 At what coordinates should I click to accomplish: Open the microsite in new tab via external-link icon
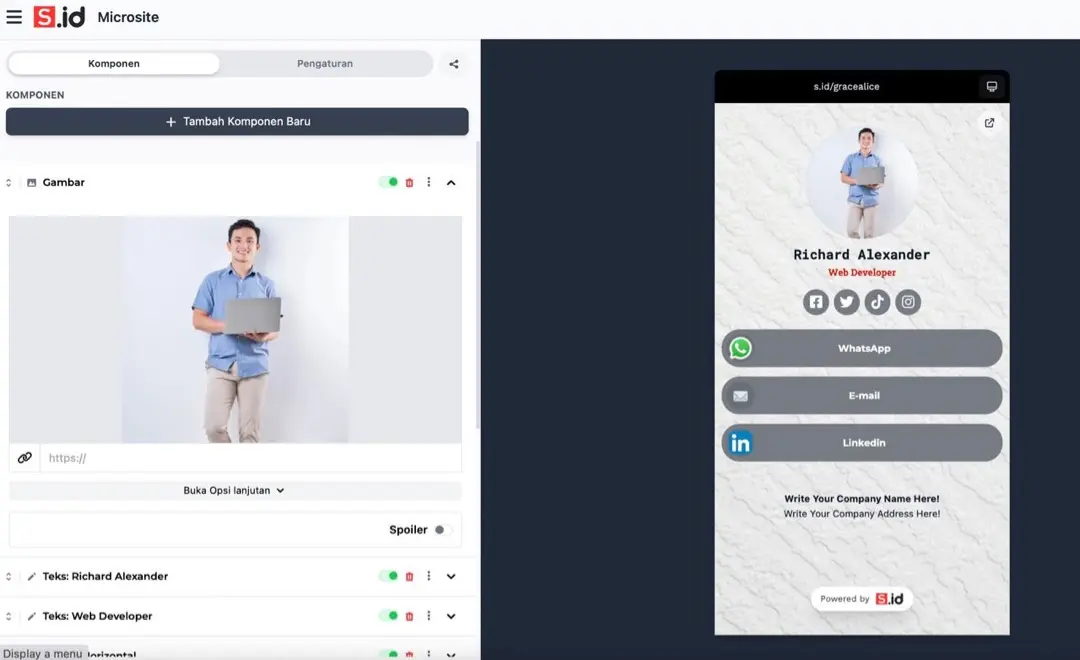point(989,122)
